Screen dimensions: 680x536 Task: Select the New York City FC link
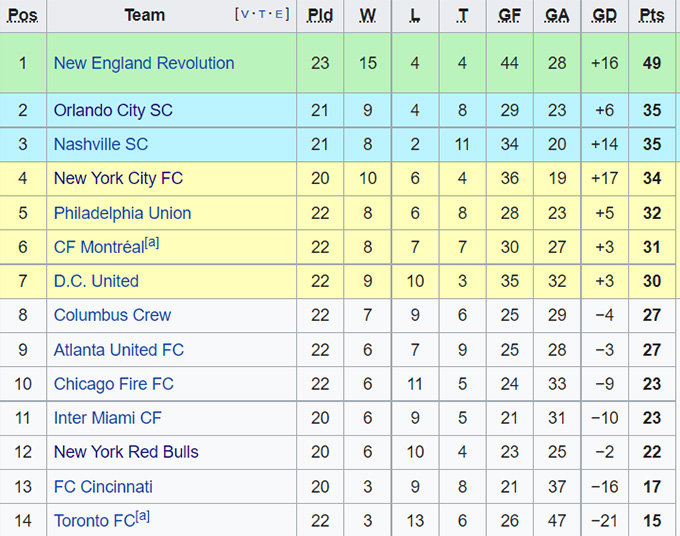(118, 179)
